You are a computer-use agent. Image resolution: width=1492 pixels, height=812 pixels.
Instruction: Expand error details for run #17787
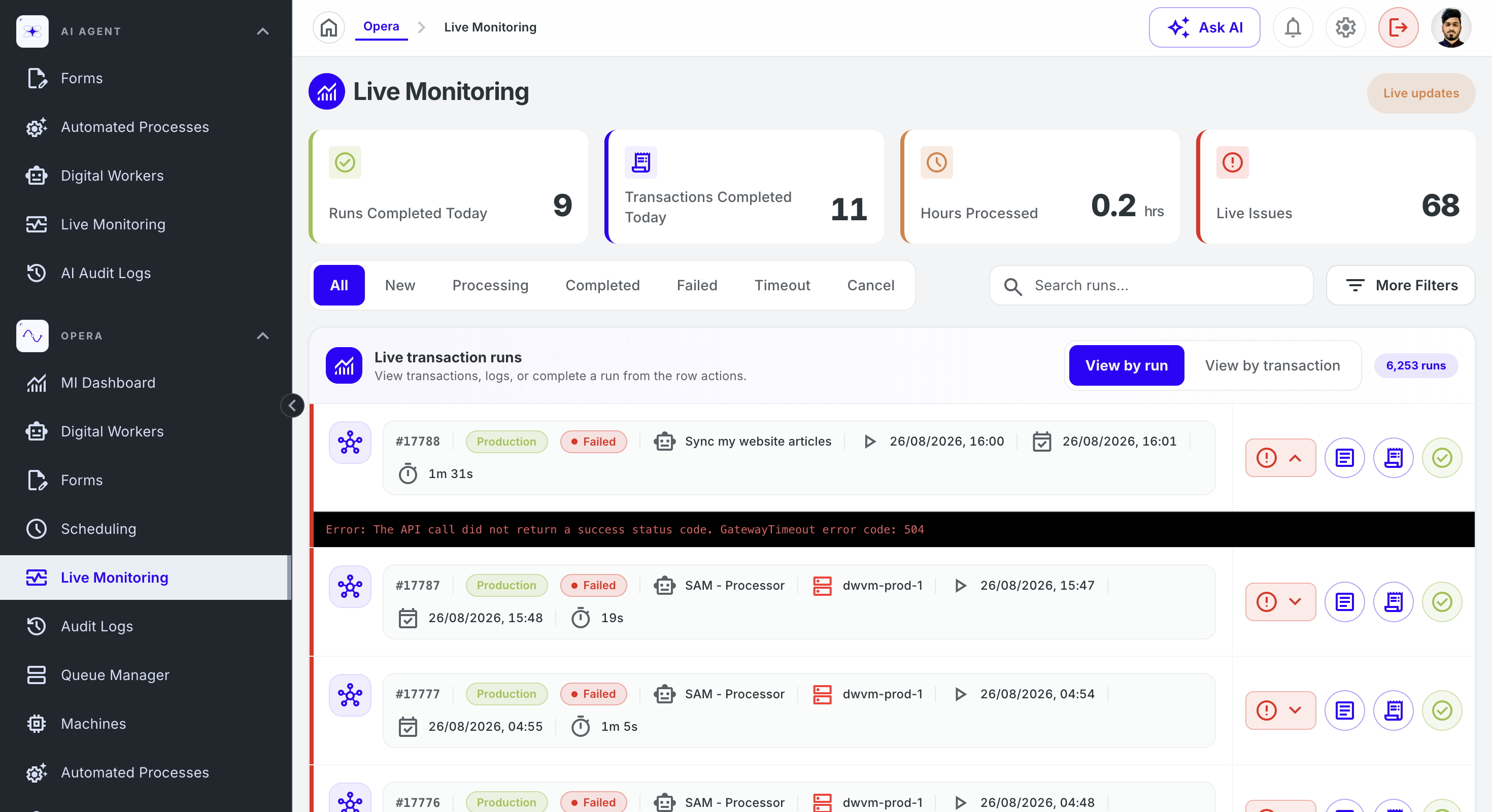pos(1280,602)
